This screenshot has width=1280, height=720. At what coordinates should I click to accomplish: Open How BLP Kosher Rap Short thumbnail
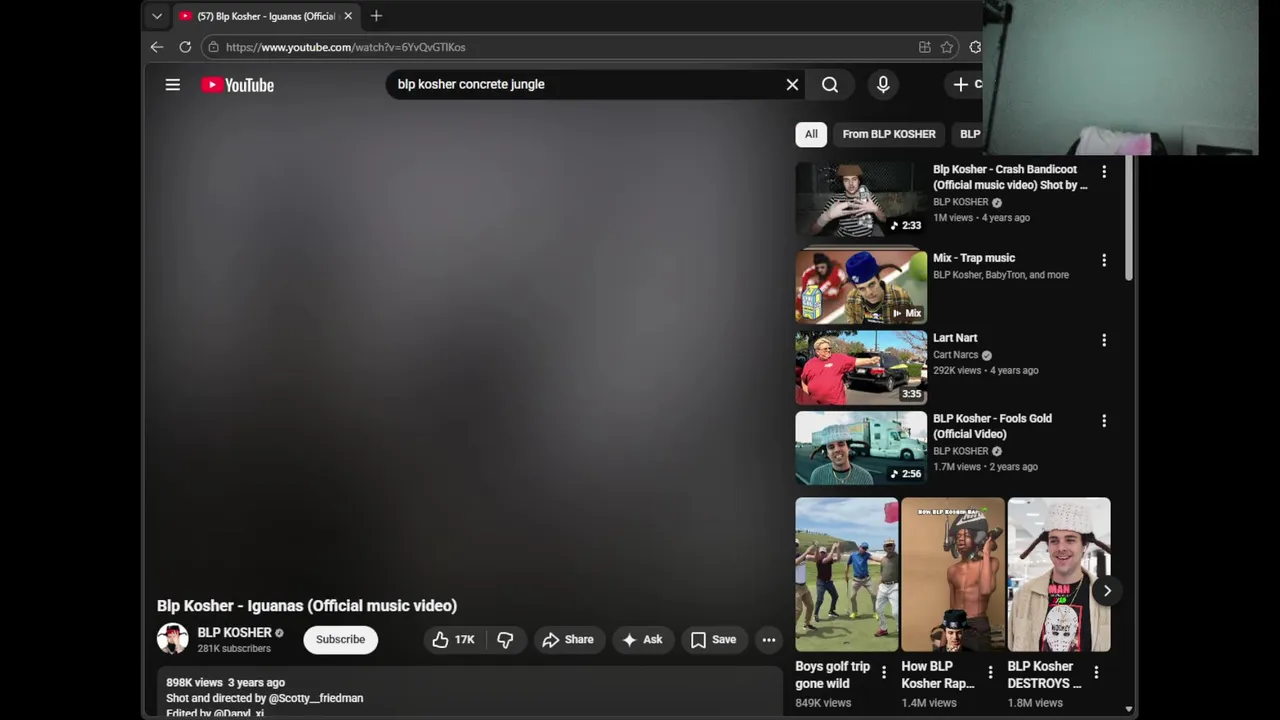(953, 574)
